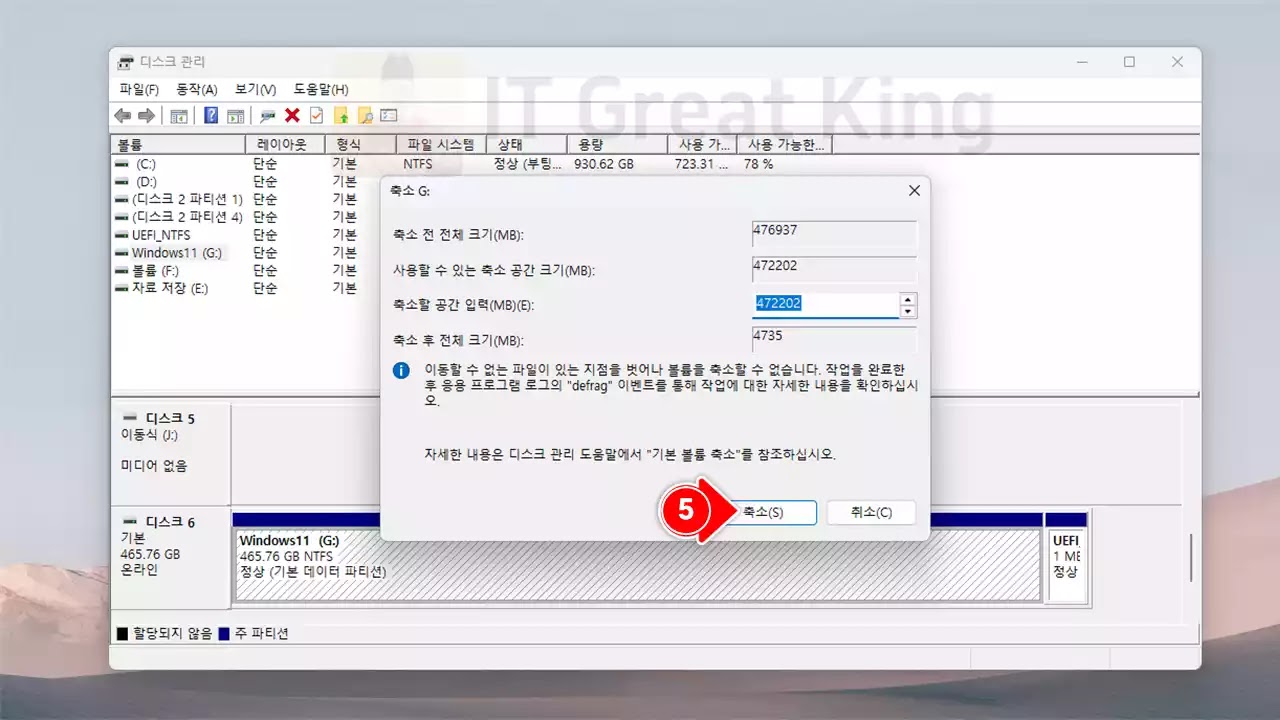Click the Forward arrow toolbar icon
1280x720 pixels.
point(146,115)
